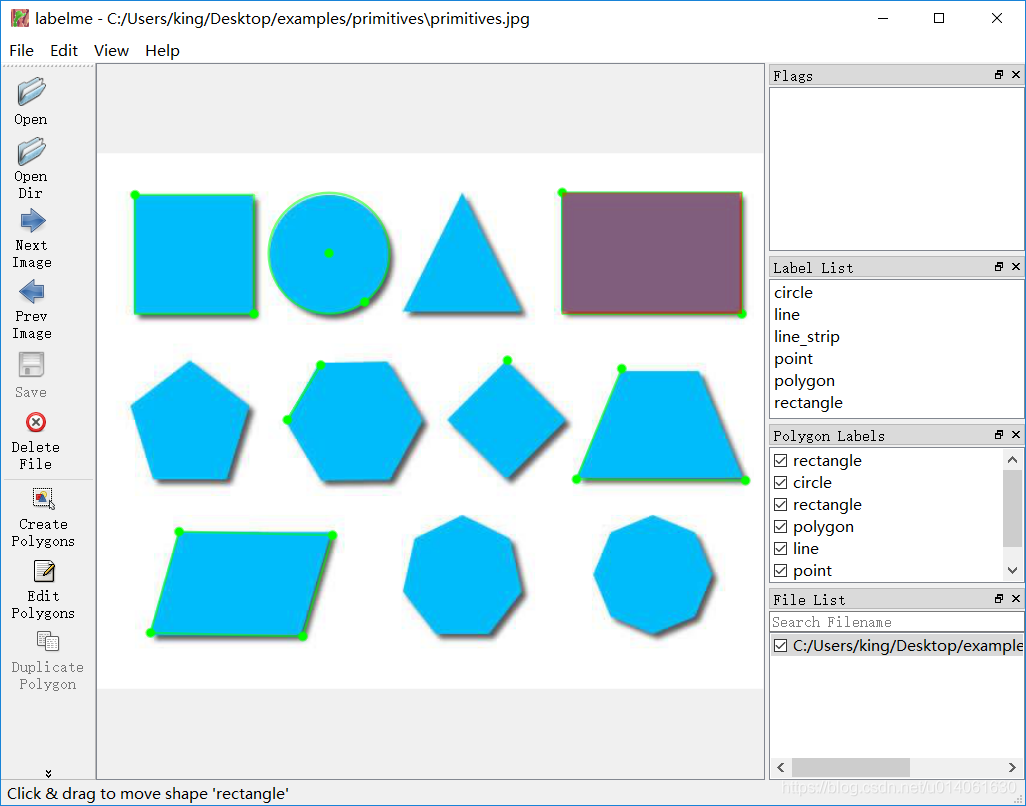This screenshot has width=1026, height=806.
Task: Toggle the point label checkbox
Action: point(780,570)
